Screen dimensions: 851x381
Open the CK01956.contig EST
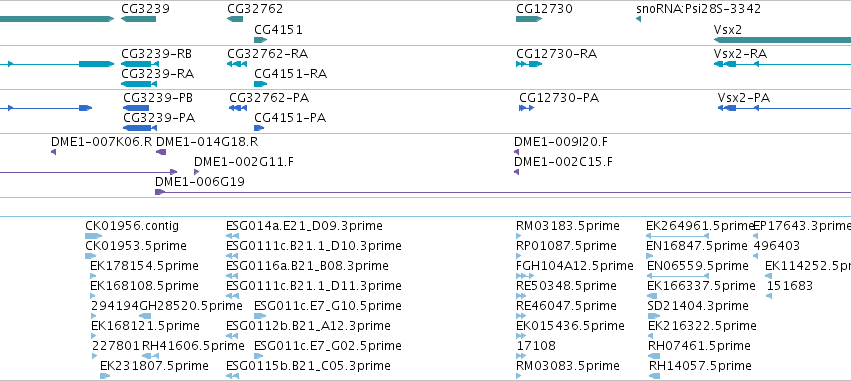pos(132,225)
